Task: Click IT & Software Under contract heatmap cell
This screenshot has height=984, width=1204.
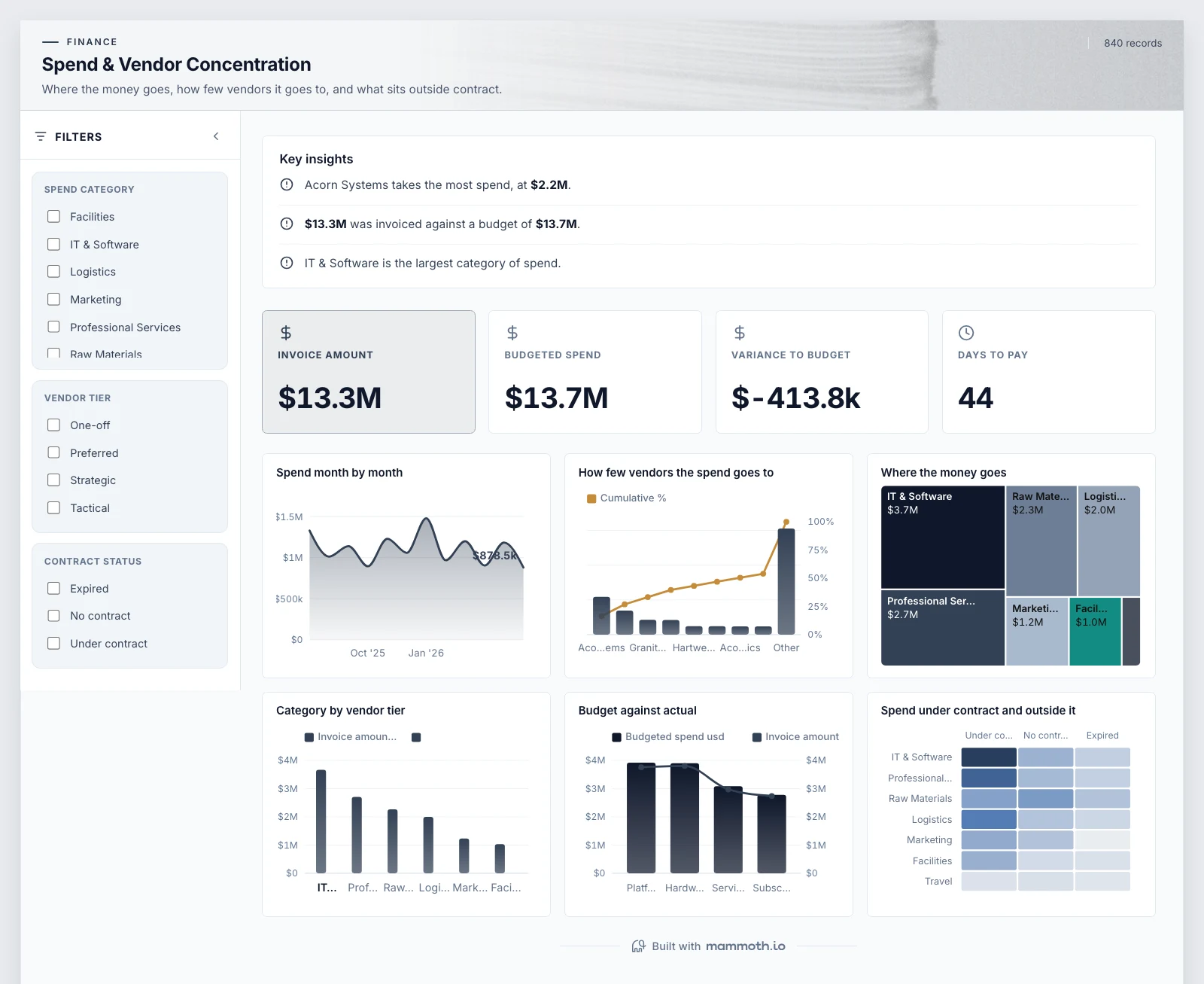Action: click(x=989, y=757)
